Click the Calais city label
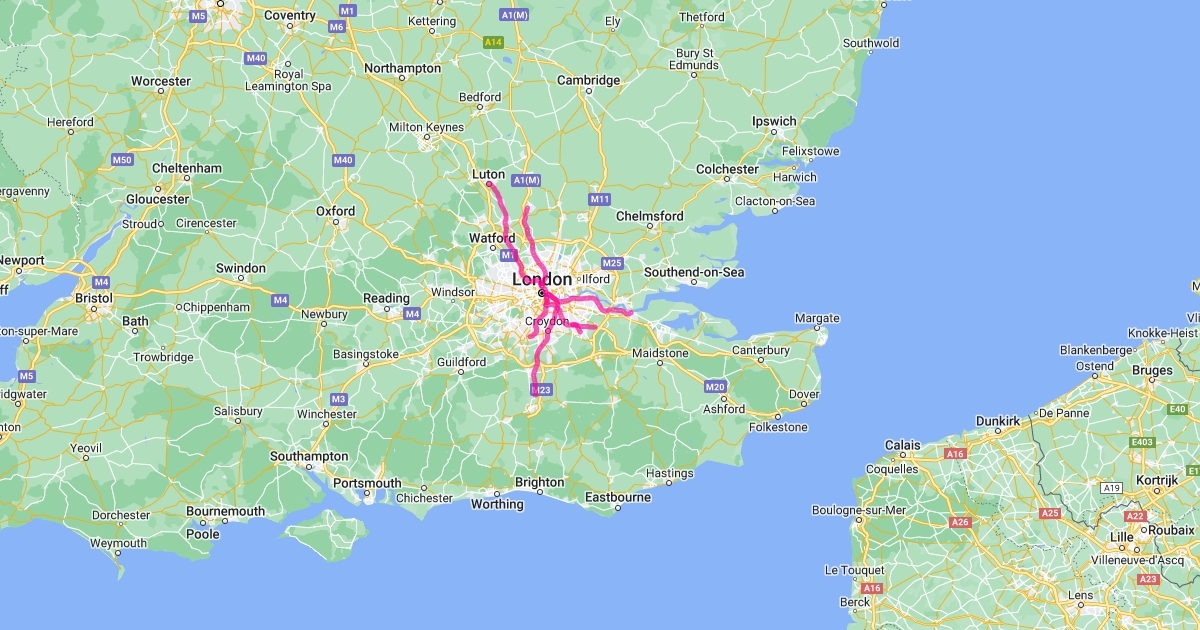 902,445
